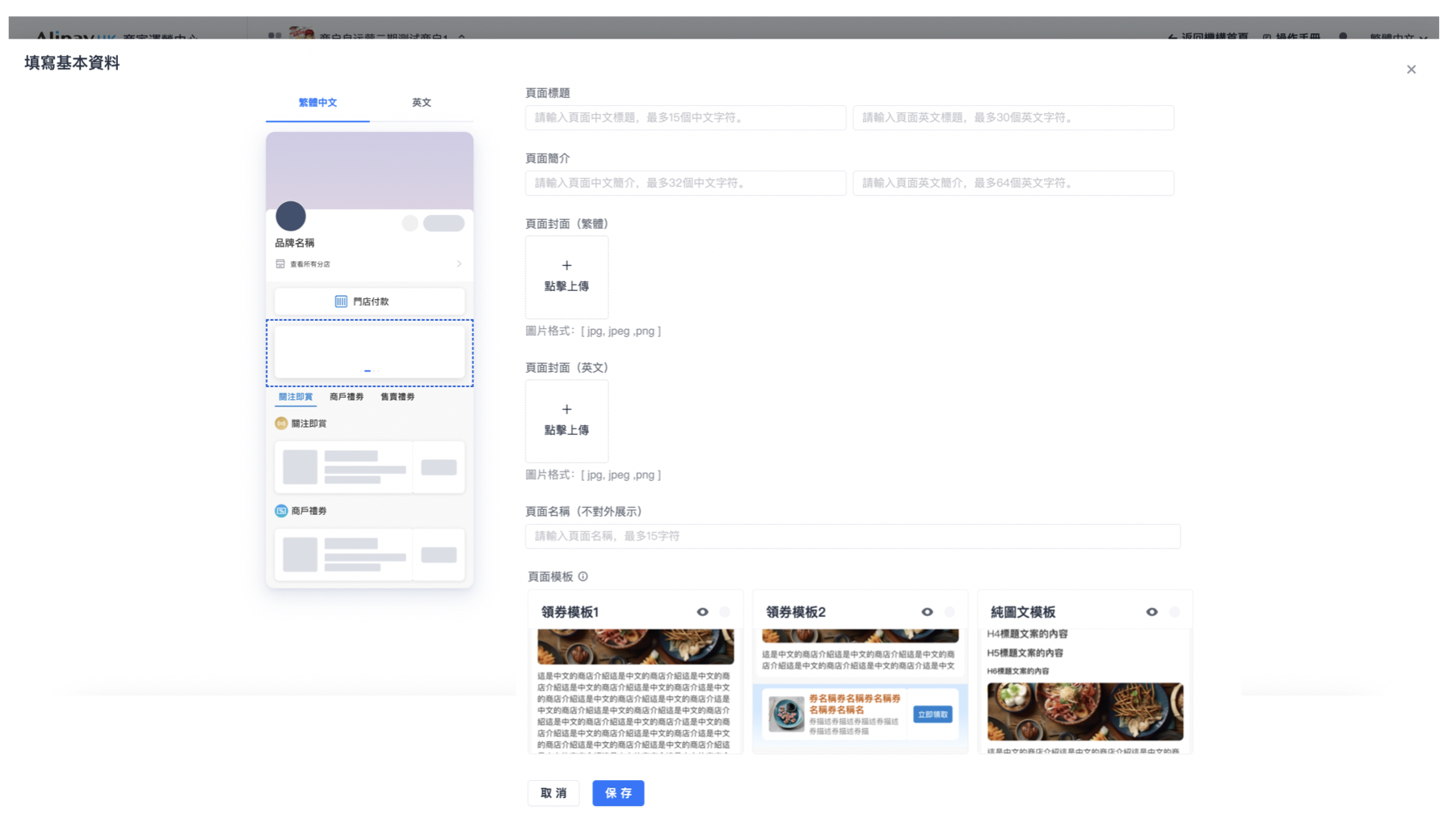
Task: Click the store icon beside 查看所有分店
Action: 280,264
